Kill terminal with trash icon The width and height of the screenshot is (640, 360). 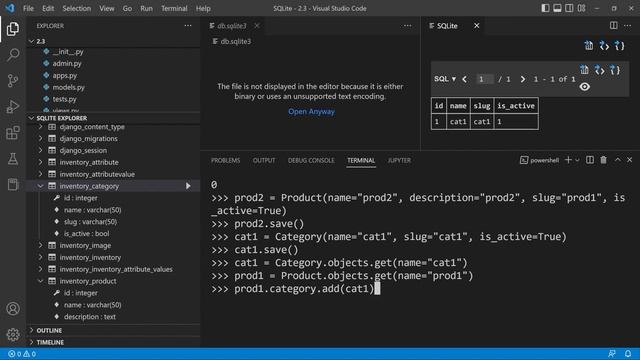(603, 160)
